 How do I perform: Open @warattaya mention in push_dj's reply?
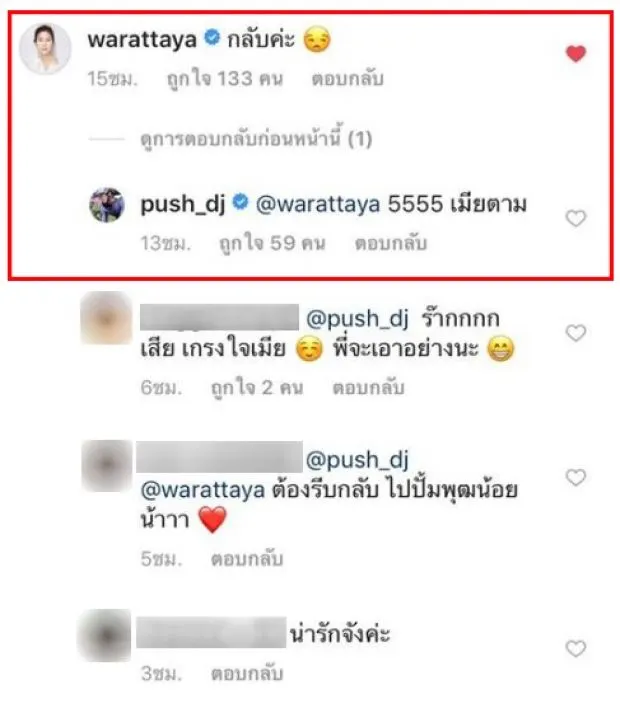318,205
